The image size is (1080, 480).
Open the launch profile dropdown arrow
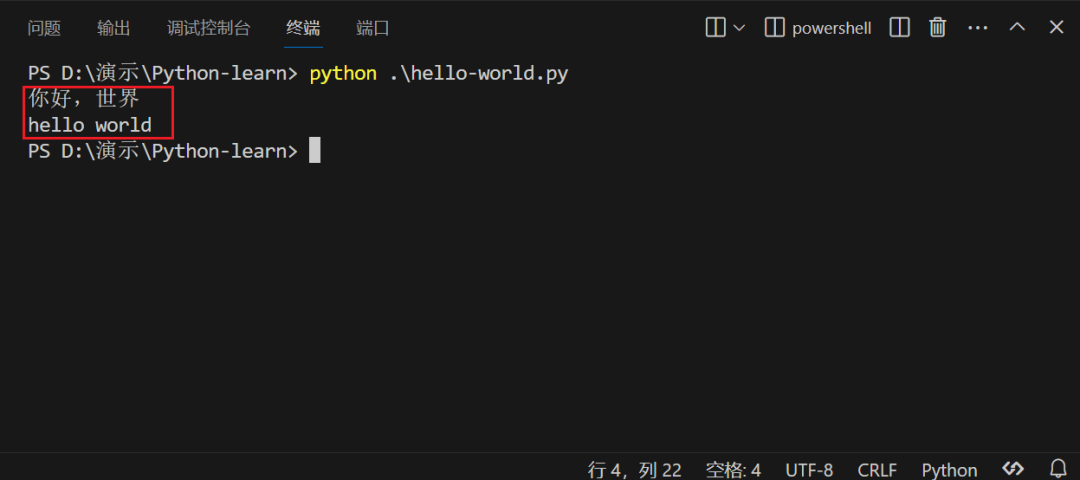click(739, 27)
